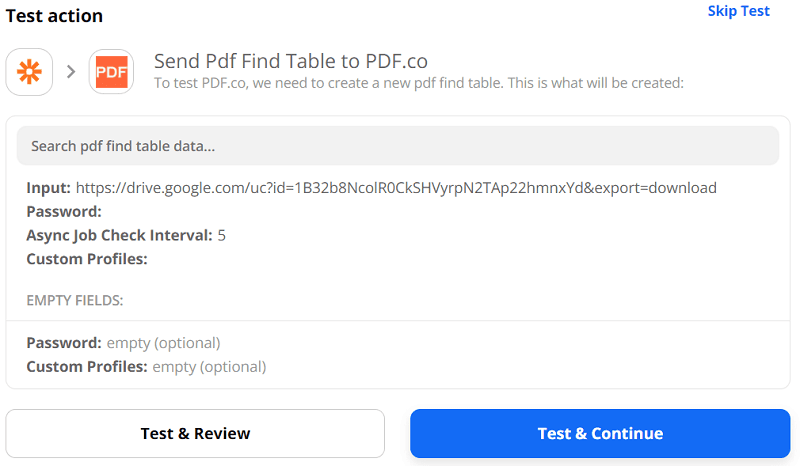Click the 'empty (optional)' text beside Custom Profiles
Viewport: 800px width, 466px height.
209,367
